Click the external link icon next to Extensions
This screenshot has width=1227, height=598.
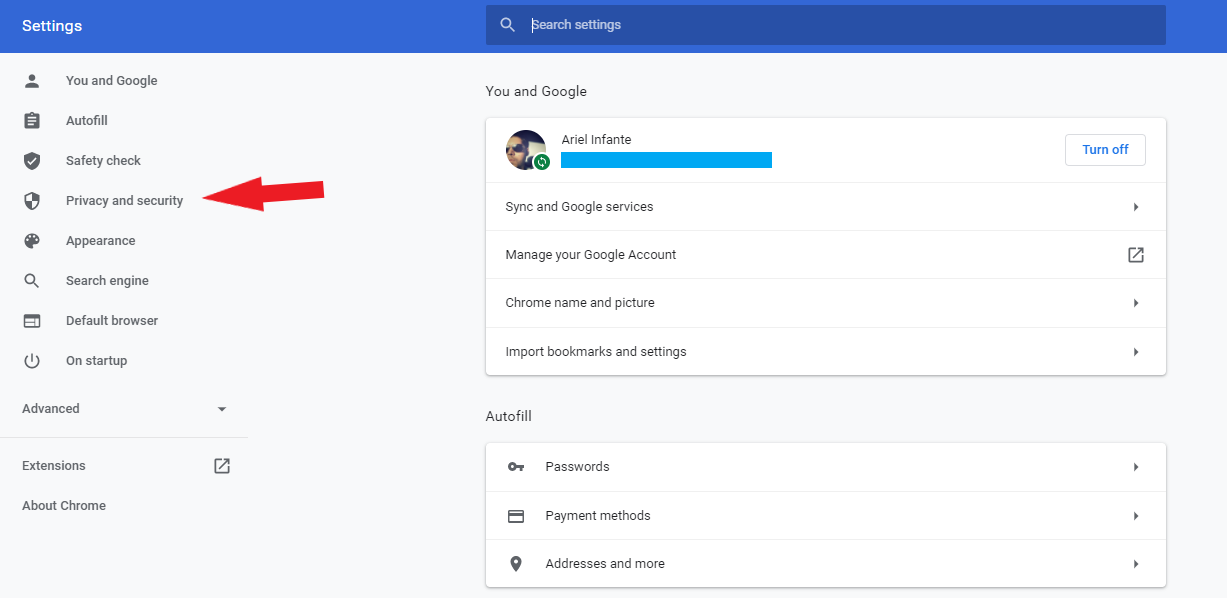[x=222, y=466]
